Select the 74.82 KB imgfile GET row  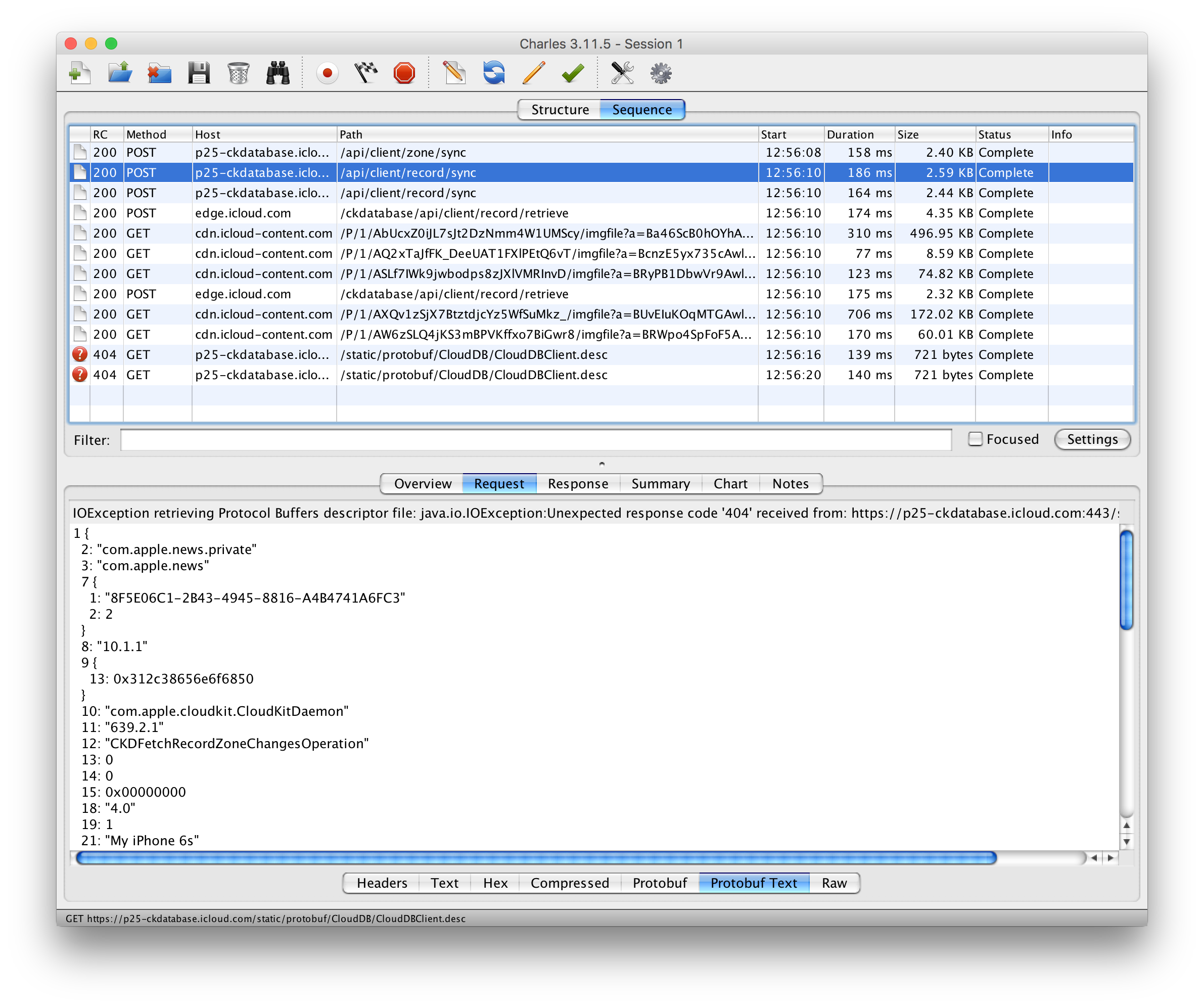(x=601, y=273)
